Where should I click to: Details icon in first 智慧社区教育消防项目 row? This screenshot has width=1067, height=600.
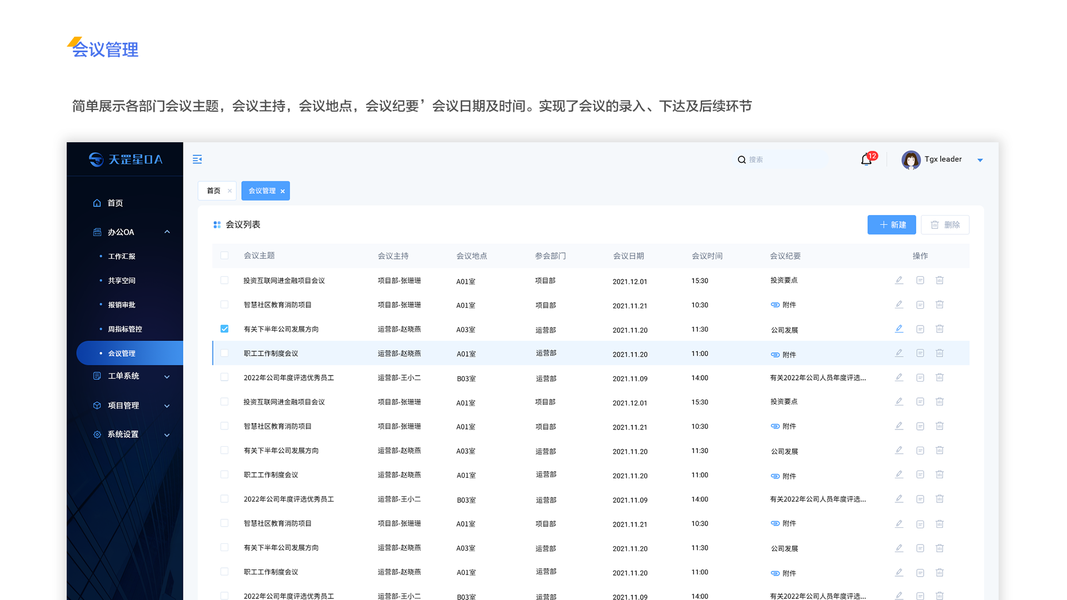(920, 305)
